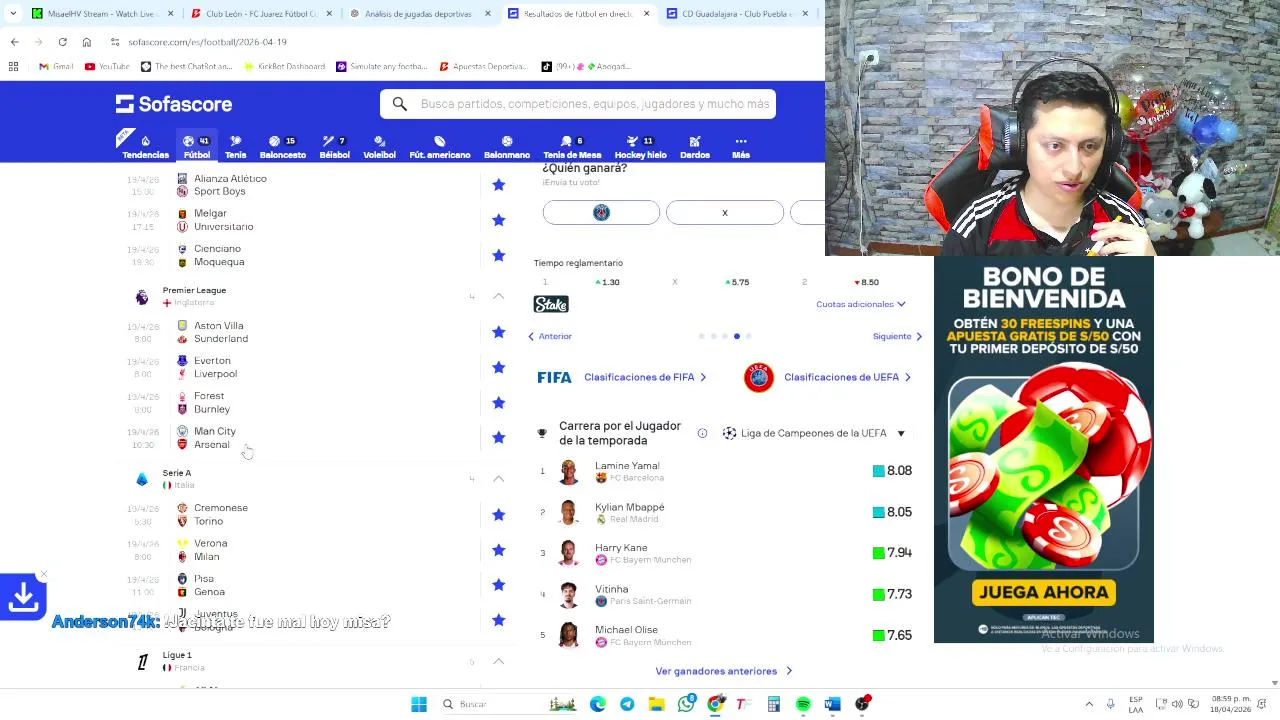Select the Tenis sport icon
The width and height of the screenshot is (1280, 720).
click(236, 146)
